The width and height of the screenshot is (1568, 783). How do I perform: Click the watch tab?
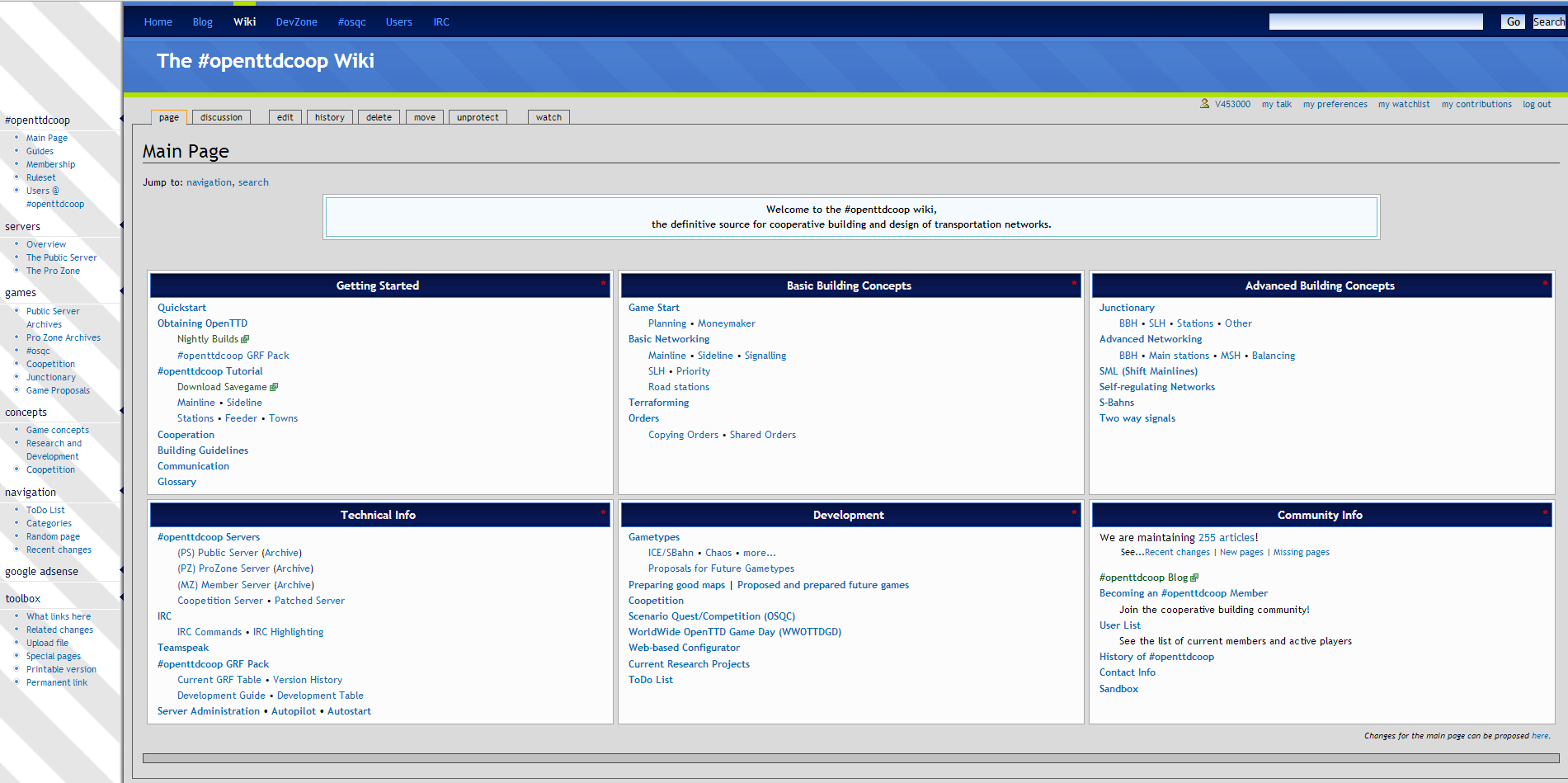(x=549, y=117)
